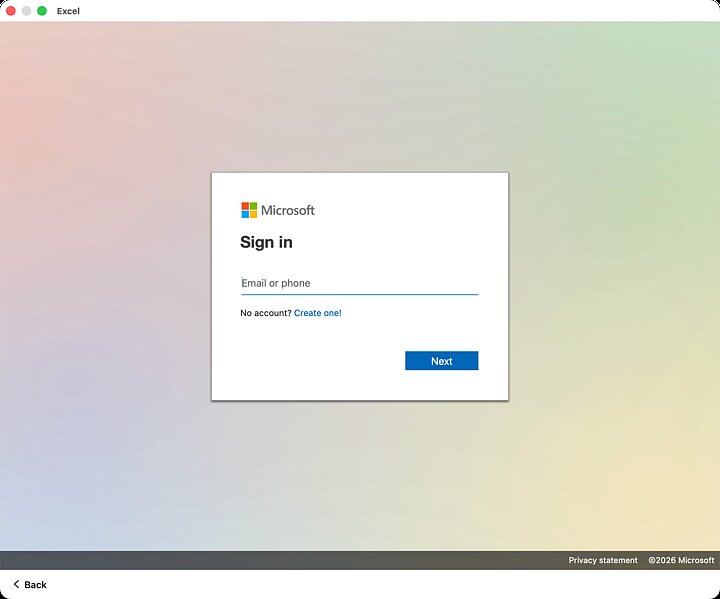Open the Privacy statement link
The height and width of the screenshot is (599, 720).
tap(603, 560)
